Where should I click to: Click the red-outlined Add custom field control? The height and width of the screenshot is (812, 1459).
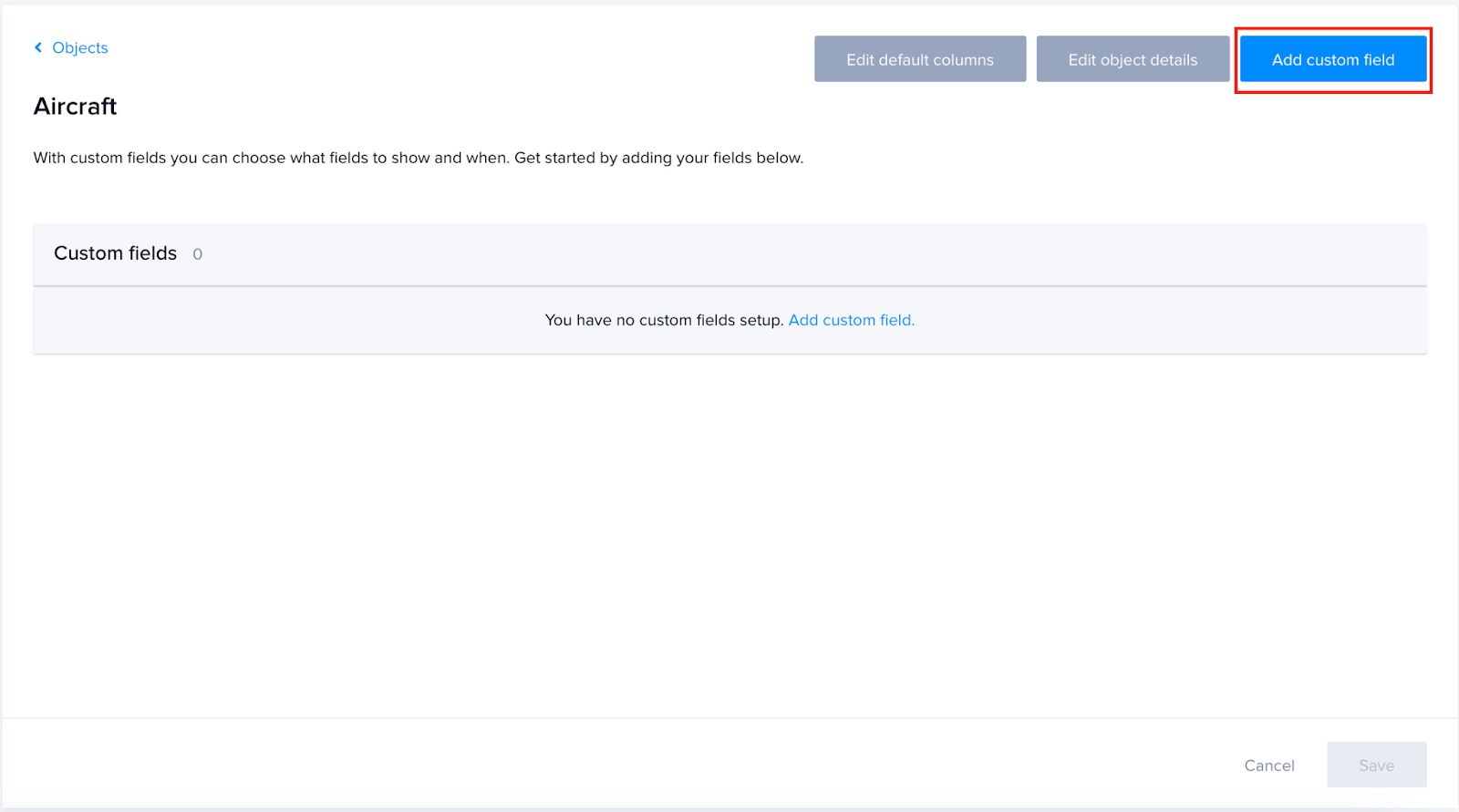pos(1333,59)
